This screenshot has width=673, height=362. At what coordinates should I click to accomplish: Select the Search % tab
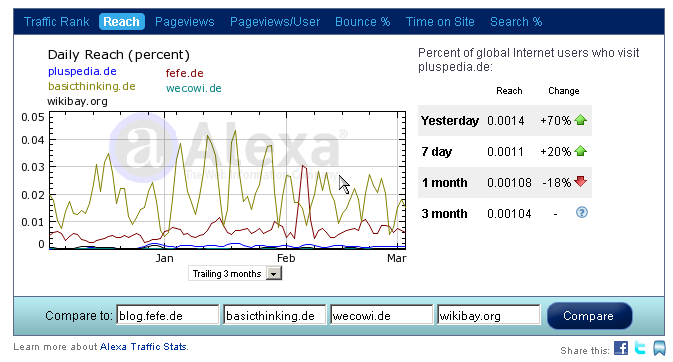point(516,22)
